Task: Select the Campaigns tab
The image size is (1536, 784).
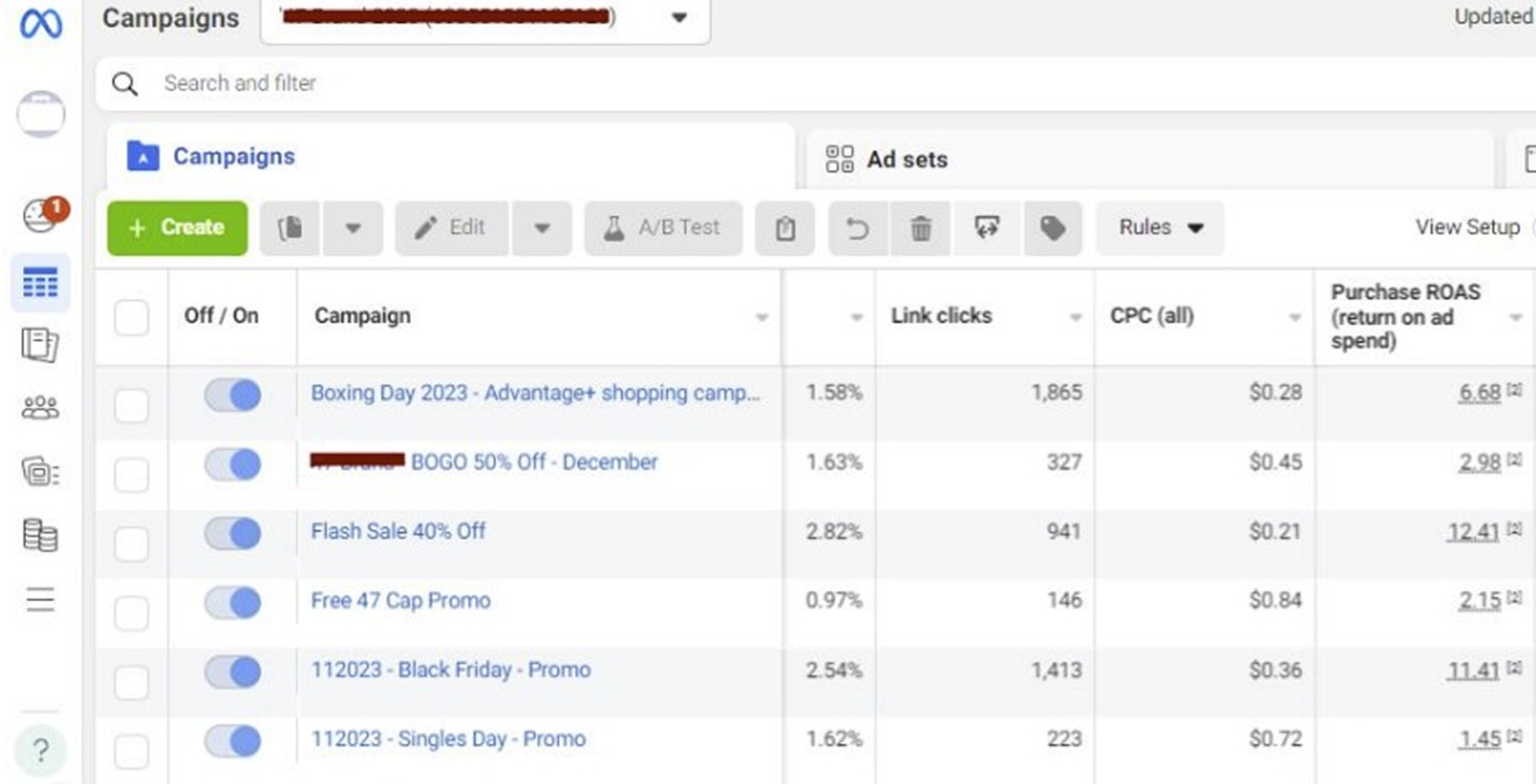Action: 234,157
